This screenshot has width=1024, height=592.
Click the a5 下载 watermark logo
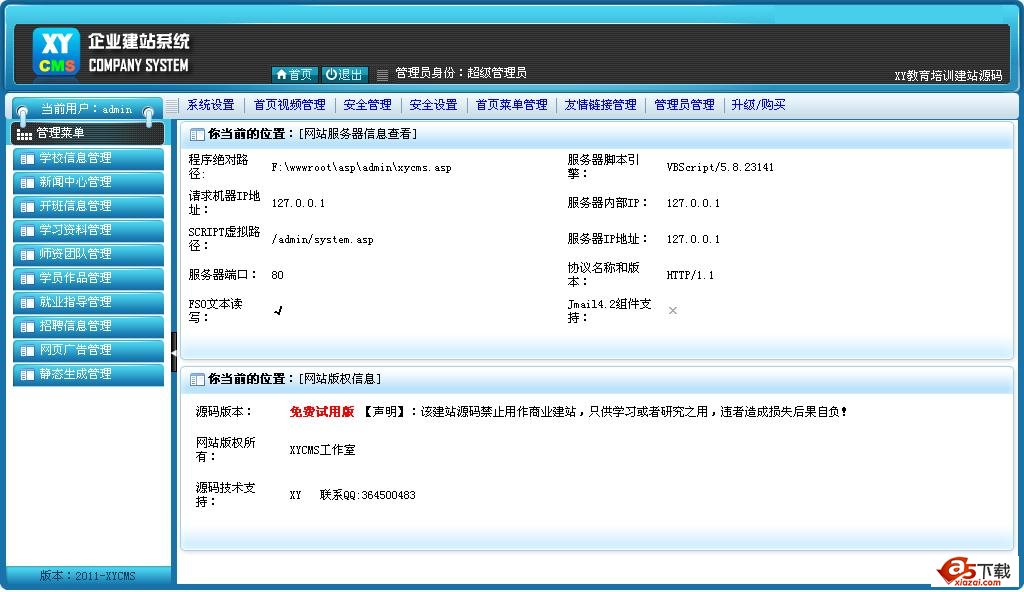coord(973,570)
